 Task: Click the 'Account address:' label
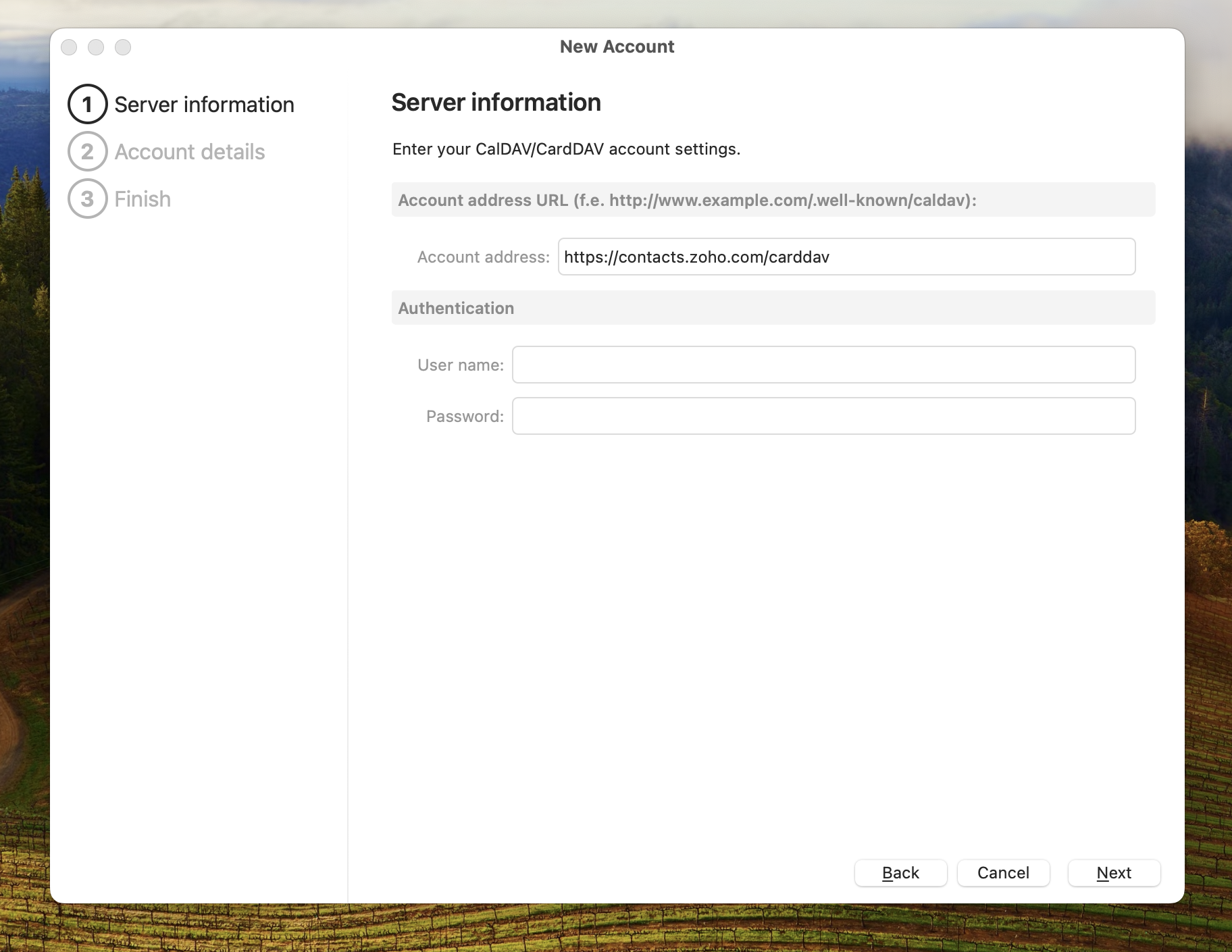coord(484,257)
